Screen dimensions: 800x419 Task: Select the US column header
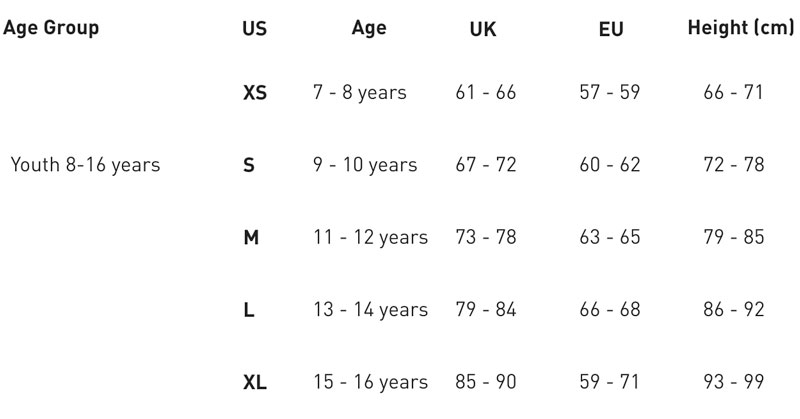[x=255, y=29]
